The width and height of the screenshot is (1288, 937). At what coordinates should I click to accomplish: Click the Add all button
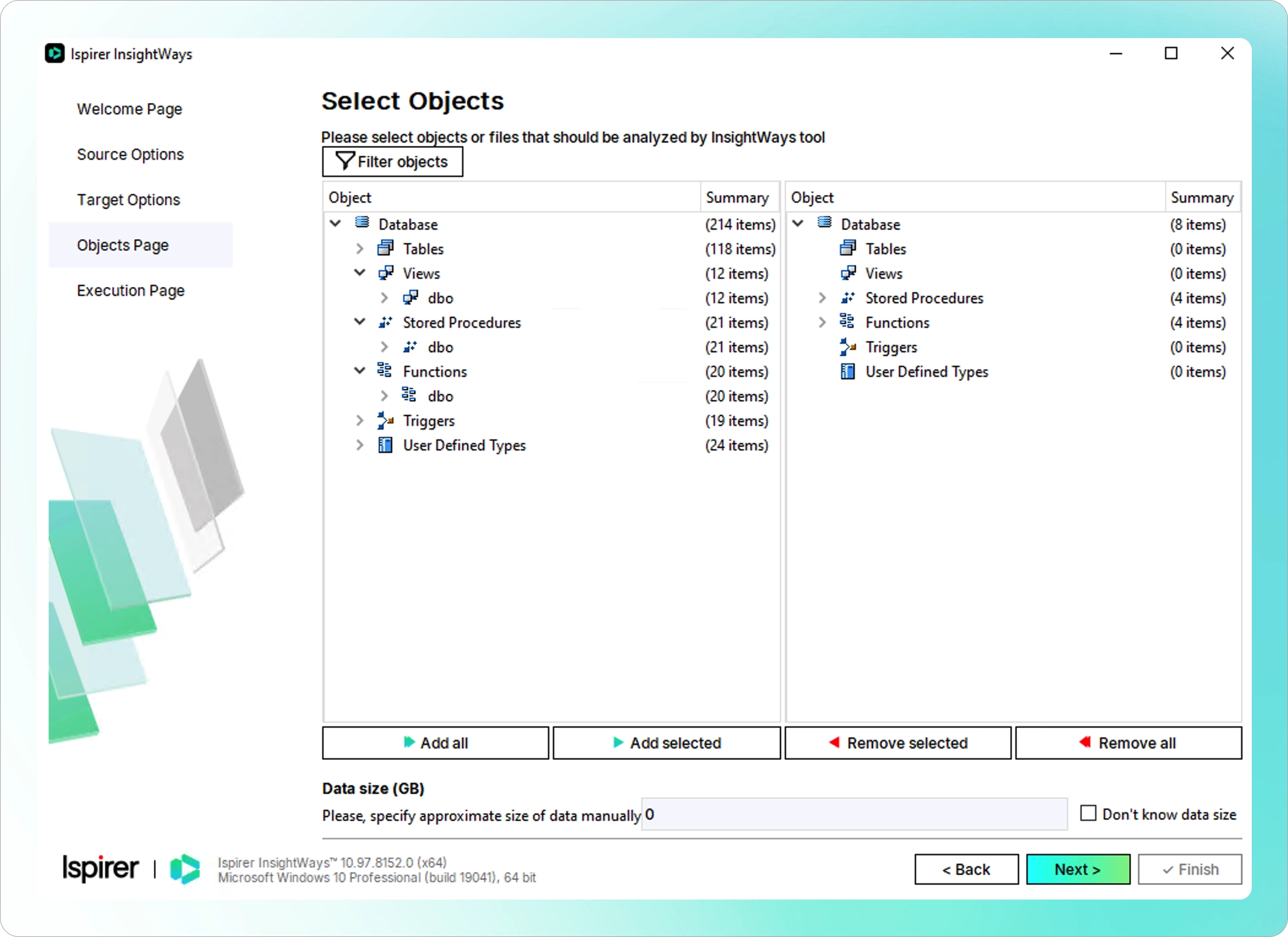(436, 742)
